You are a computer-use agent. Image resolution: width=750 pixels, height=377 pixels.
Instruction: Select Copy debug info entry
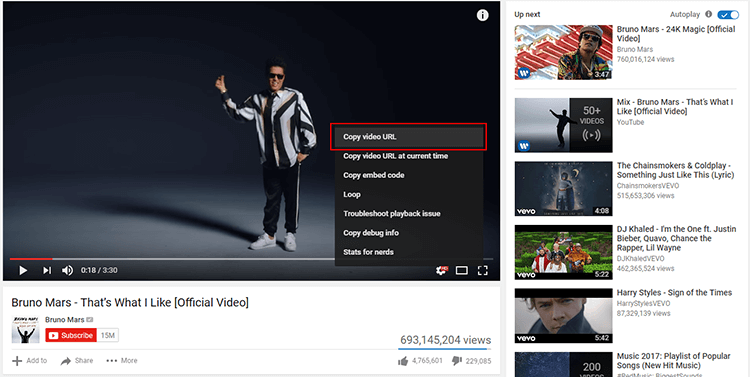[x=409, y=233]
